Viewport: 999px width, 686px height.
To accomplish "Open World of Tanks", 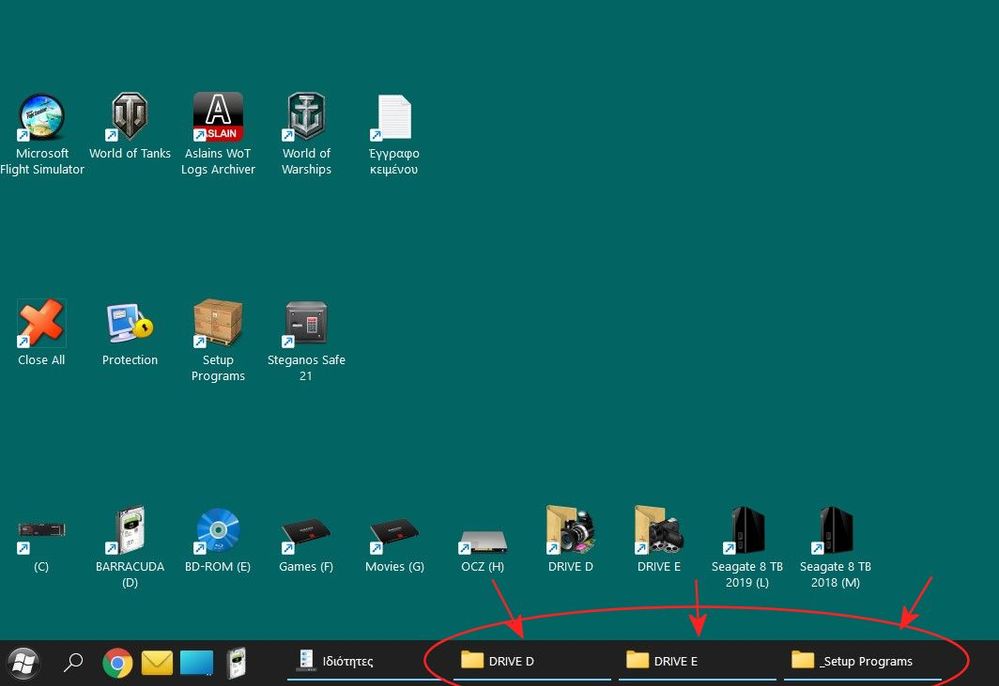I will 129,115.
